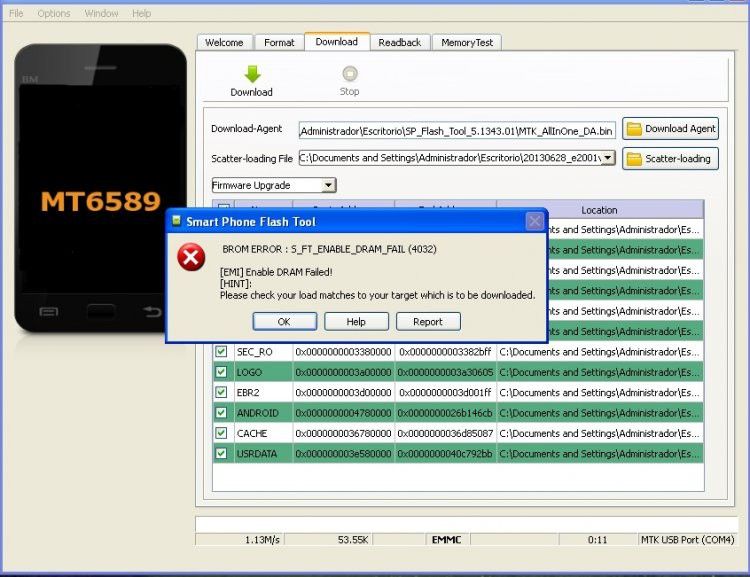Image resolution: width=750 pixels, height=577 pixels.
Task: Click the Stop icon
Action: (350, 74)
